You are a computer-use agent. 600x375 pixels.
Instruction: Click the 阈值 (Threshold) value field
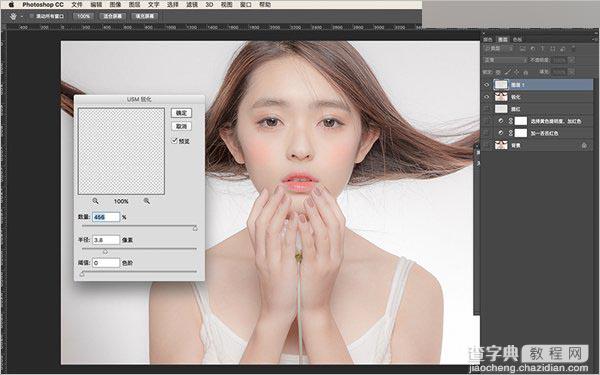(x=106, y=263)
